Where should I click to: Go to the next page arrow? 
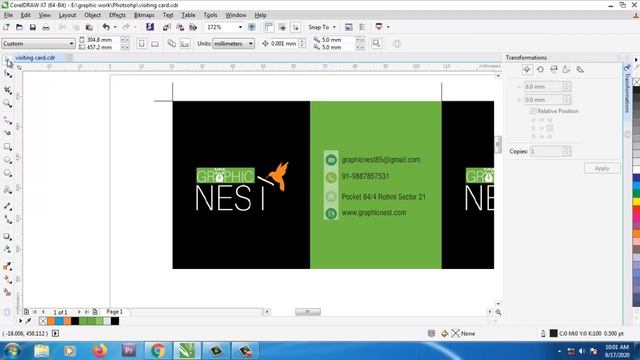pyautogui.click(x=79, y=312)
